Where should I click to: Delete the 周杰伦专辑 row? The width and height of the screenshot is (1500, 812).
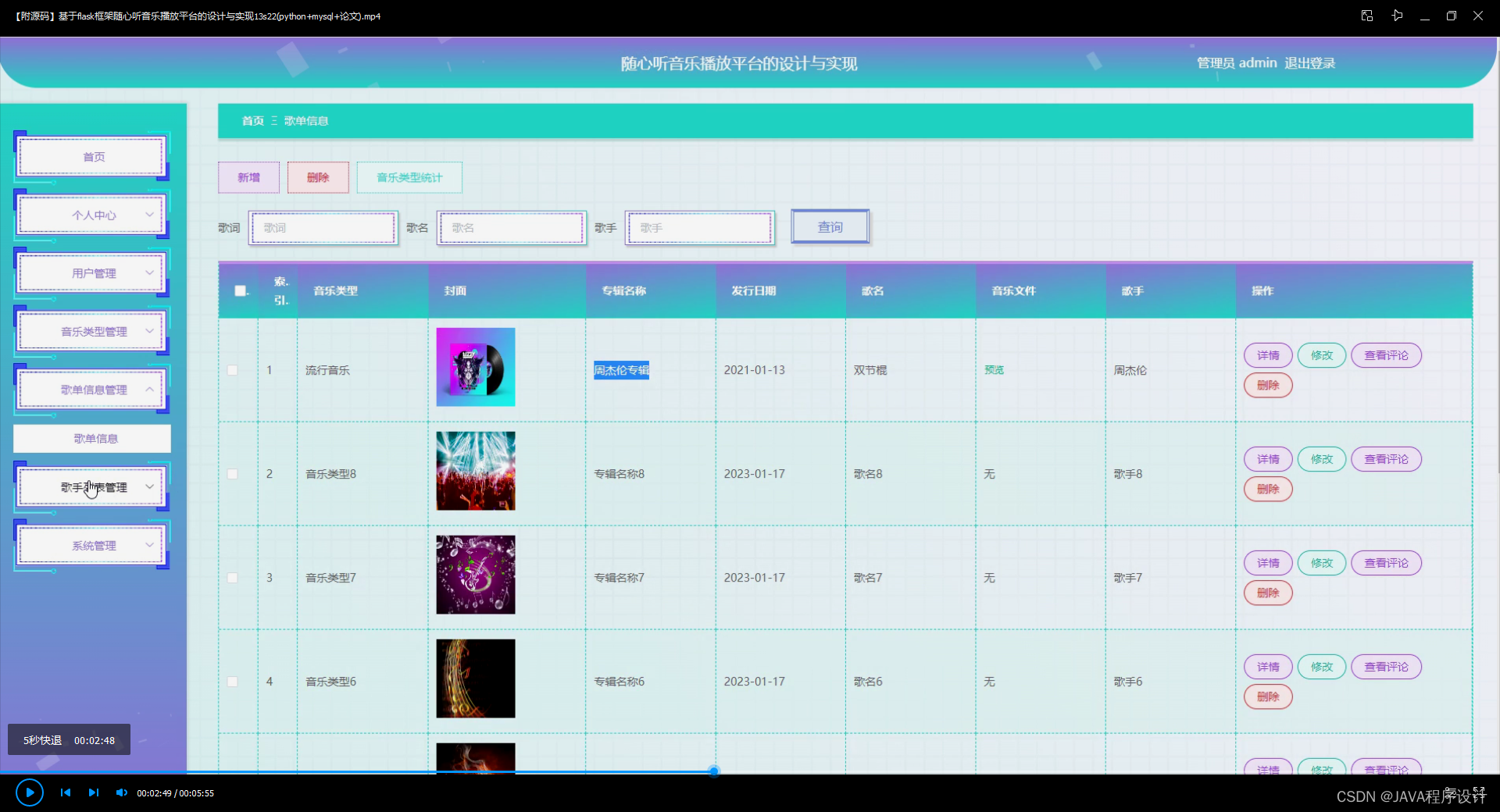point(1268,385)
